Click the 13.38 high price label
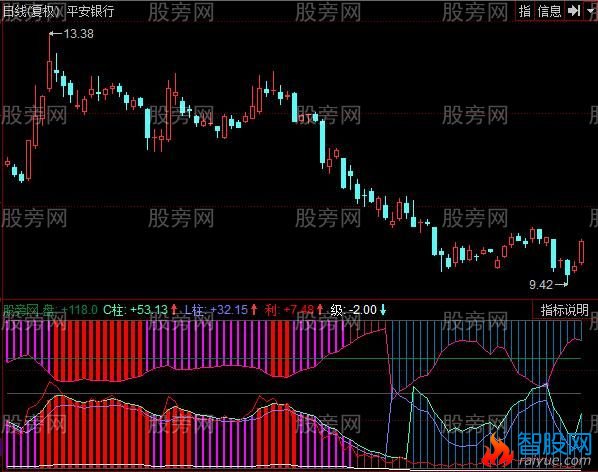598x472 pixels. click(x=79, y=34)
